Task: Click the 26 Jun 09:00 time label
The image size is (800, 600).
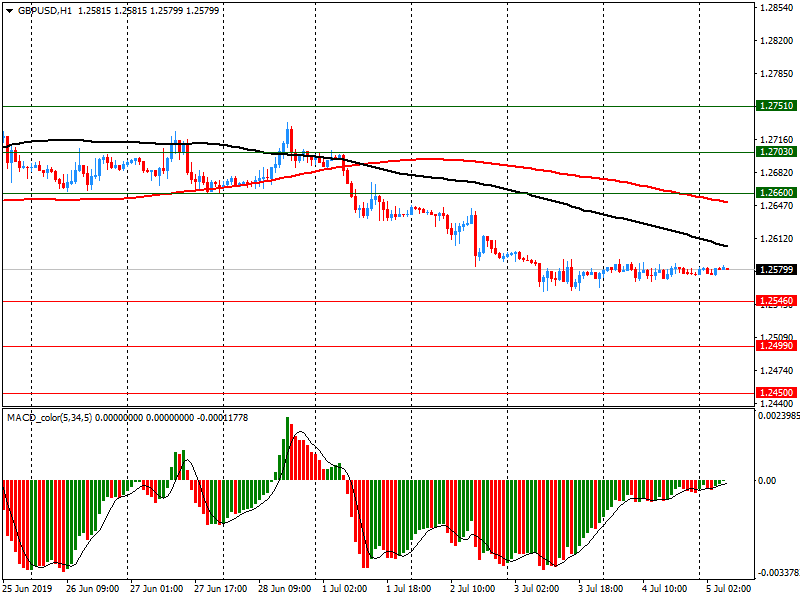Action: tap(92, 588)
